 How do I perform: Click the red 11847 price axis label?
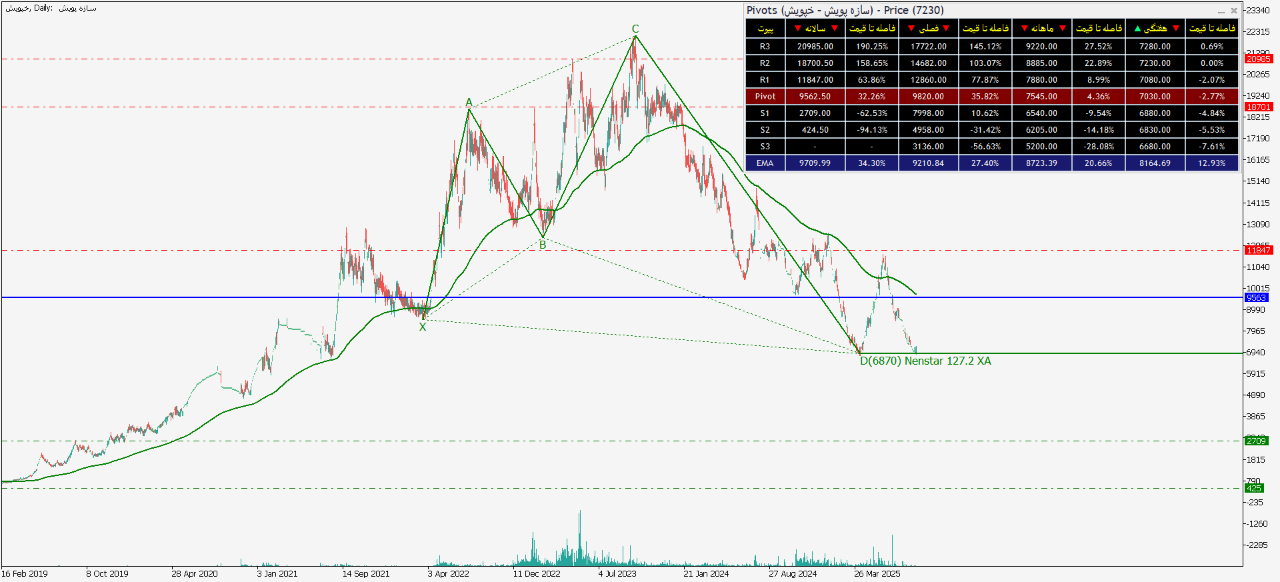[1257, 250]
